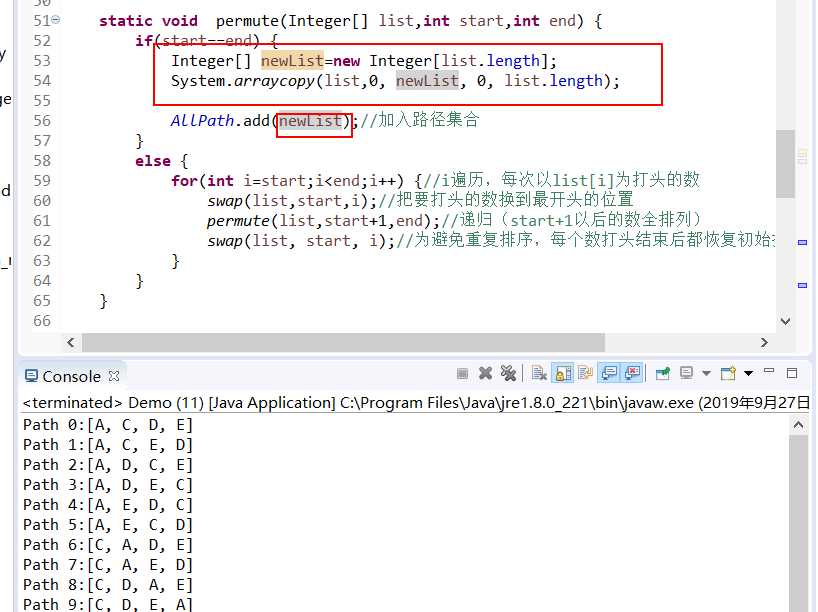Click the swap call on line 62
The width and height of the screenshot is (818, 612).
(225, 241)
